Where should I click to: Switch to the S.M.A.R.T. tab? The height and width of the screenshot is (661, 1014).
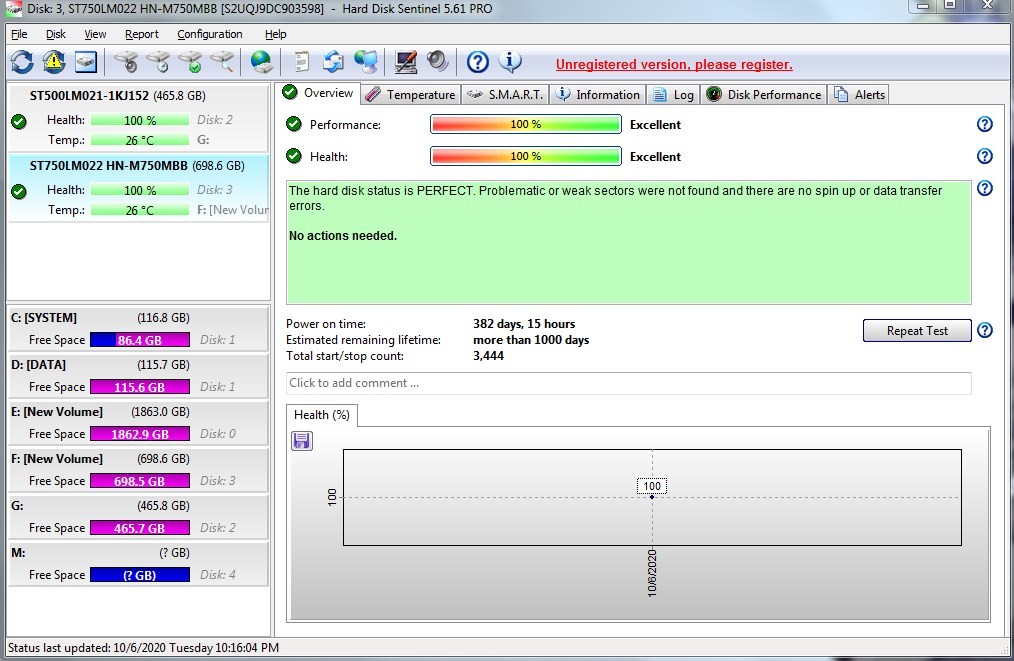pos(505,95)
